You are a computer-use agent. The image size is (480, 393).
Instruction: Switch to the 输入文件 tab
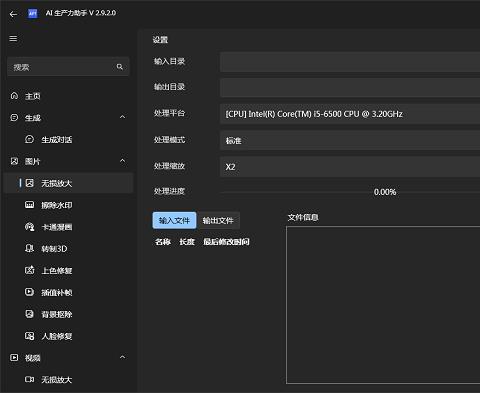[174, 220]
